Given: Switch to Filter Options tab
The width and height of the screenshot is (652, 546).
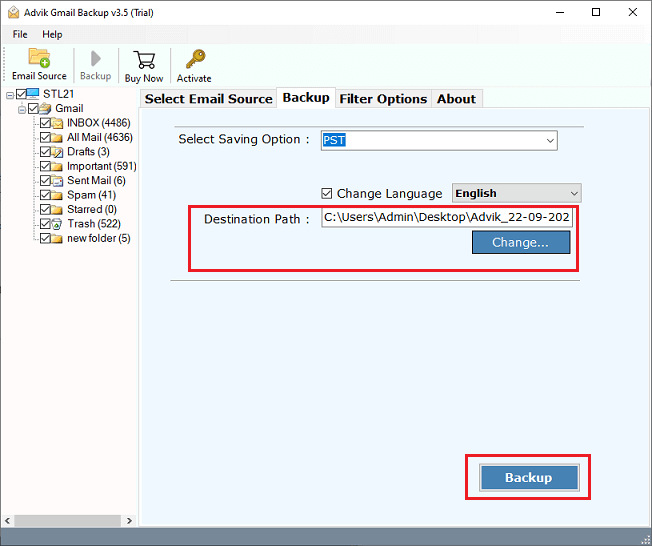Looking at the screenshot, I should tap(383, 99).
